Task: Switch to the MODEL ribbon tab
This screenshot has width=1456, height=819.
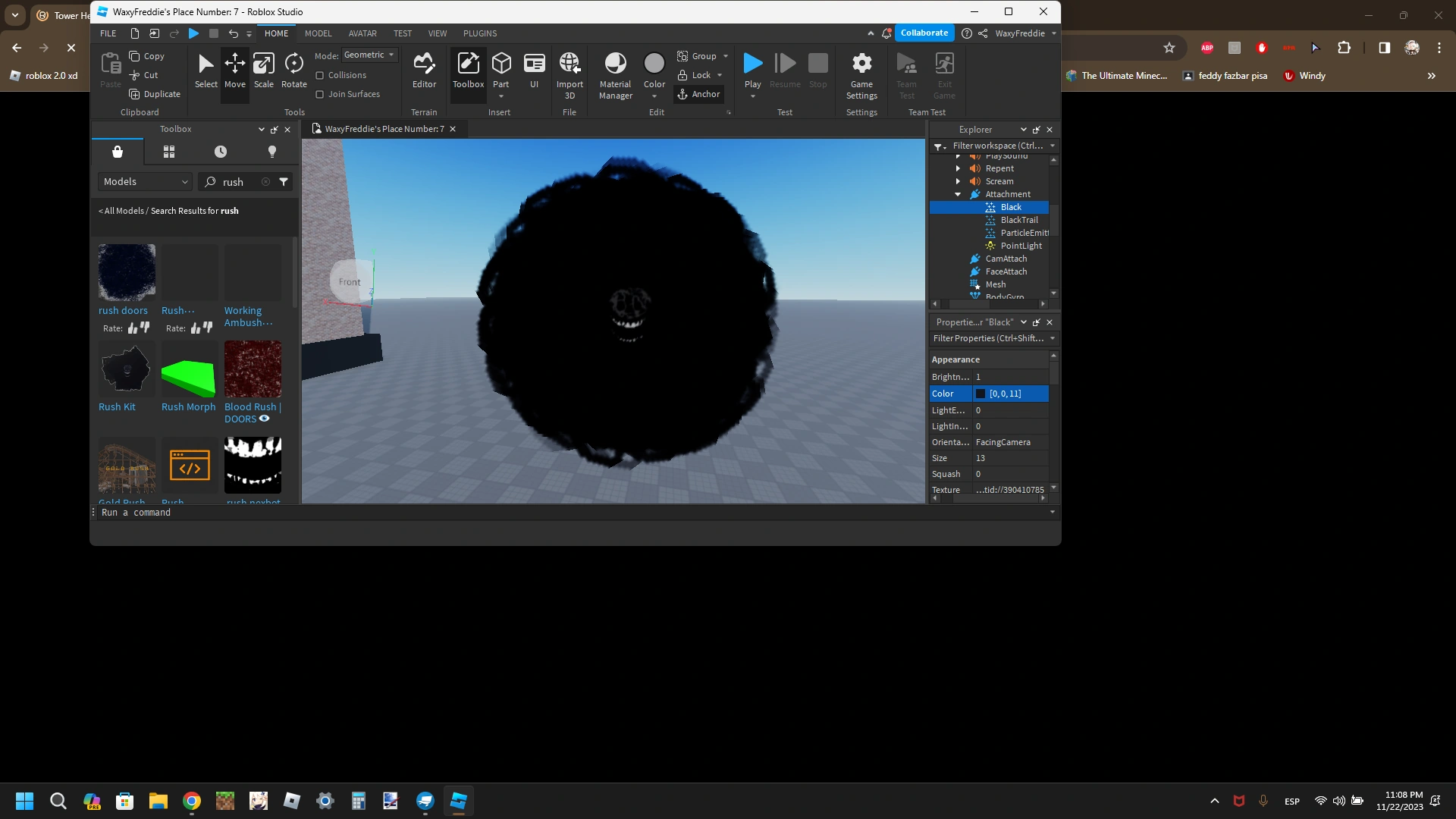Action: pos(318,33)
